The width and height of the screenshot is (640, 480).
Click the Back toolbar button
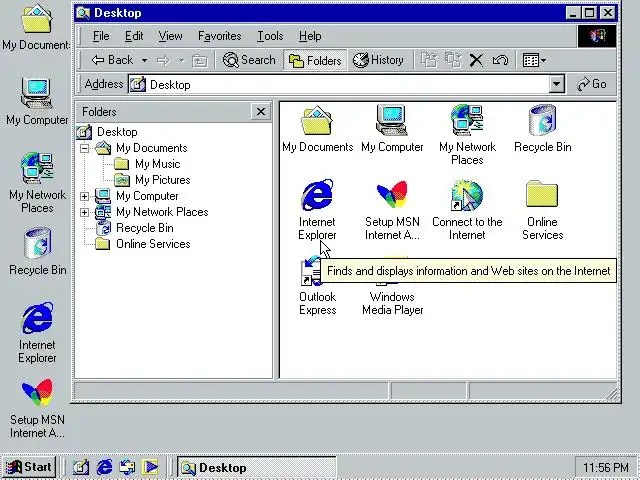112,60
